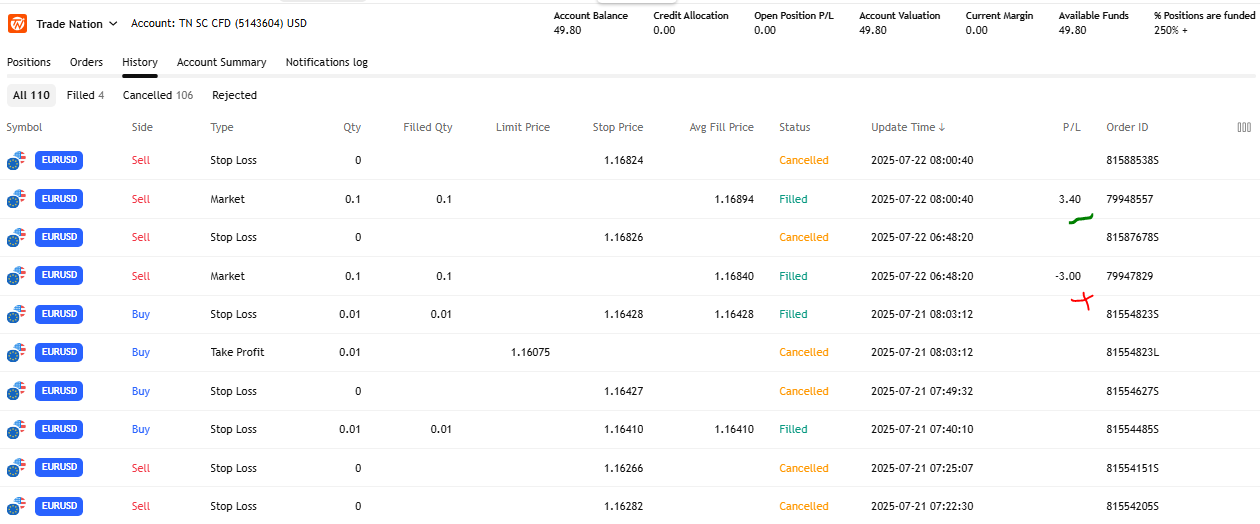This screenshot has height=524, width=1260.
Task: Click the EURUSD badge on order 79947829
Action: coord(59,276)
